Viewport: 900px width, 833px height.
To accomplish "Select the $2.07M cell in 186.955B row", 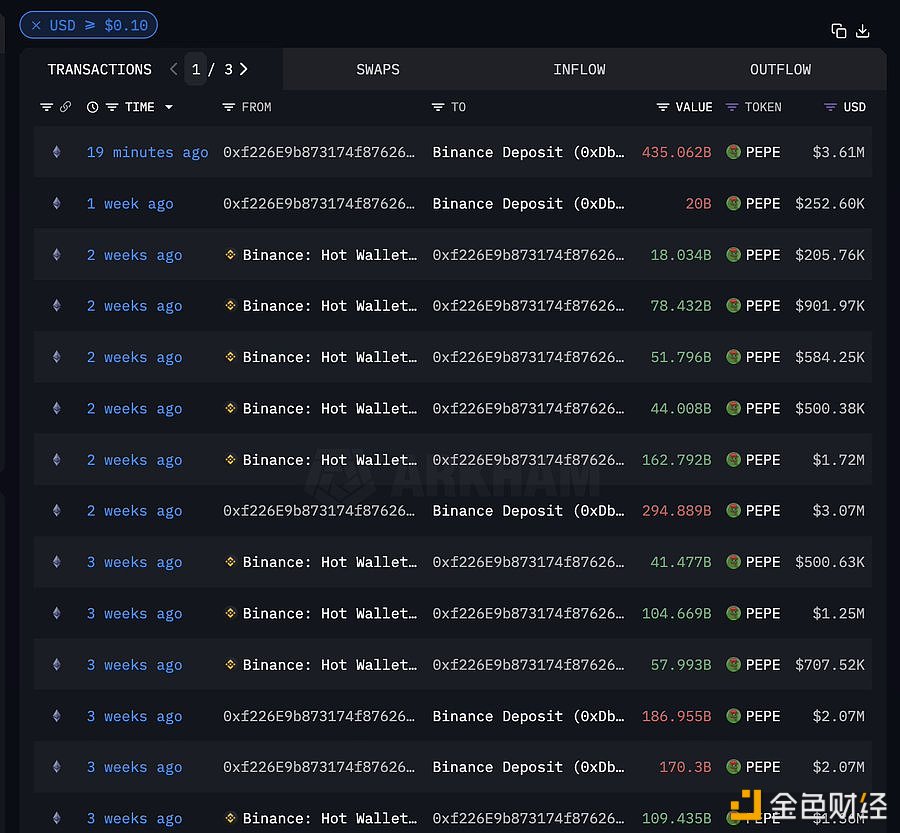I will pyautogui.click(x=839, y=716).
